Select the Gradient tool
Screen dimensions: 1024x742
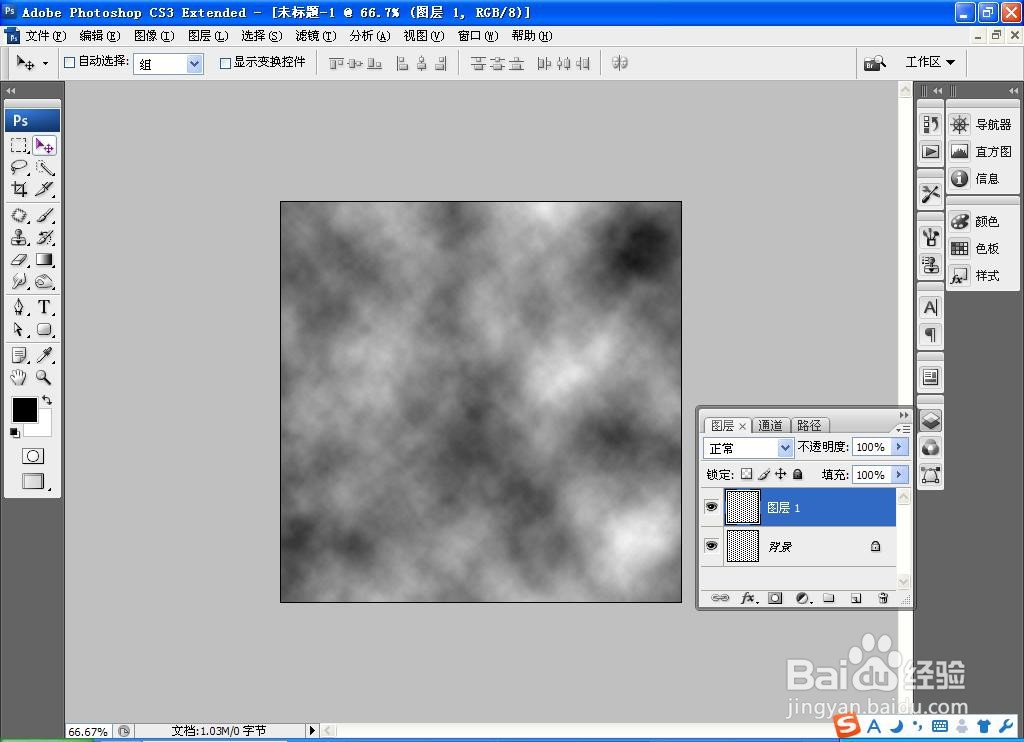(x=44, y=260)
